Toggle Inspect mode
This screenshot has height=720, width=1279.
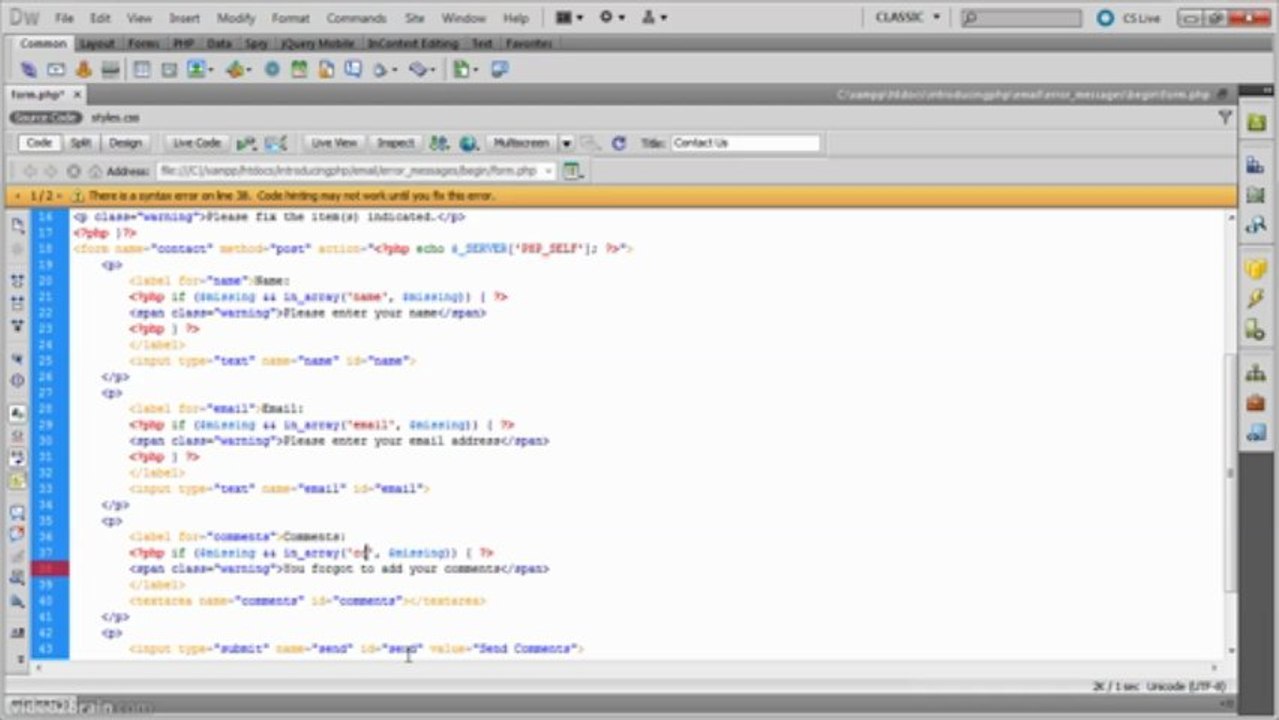point(396,143)
